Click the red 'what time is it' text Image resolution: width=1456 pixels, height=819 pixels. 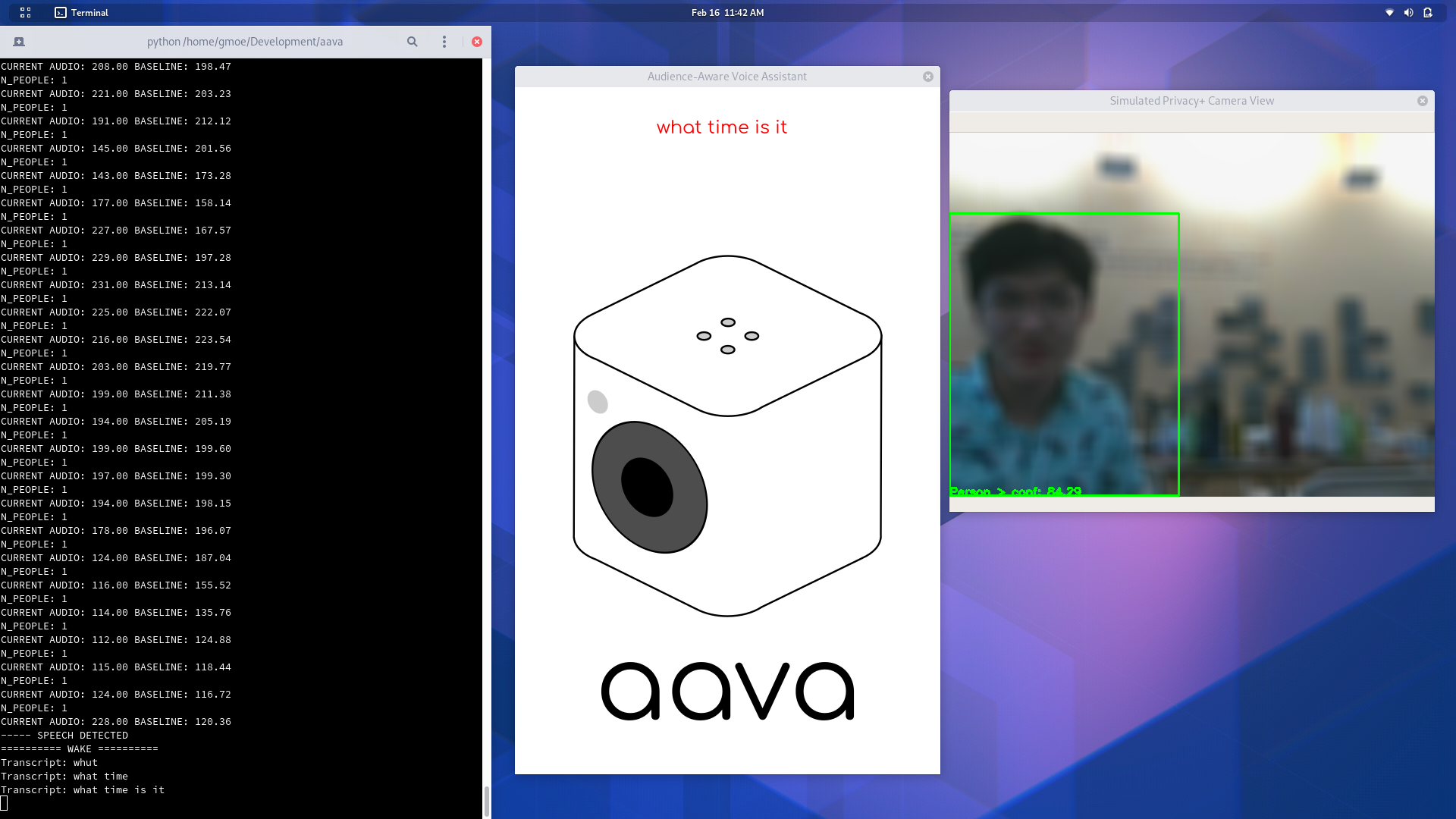(721, 127)
